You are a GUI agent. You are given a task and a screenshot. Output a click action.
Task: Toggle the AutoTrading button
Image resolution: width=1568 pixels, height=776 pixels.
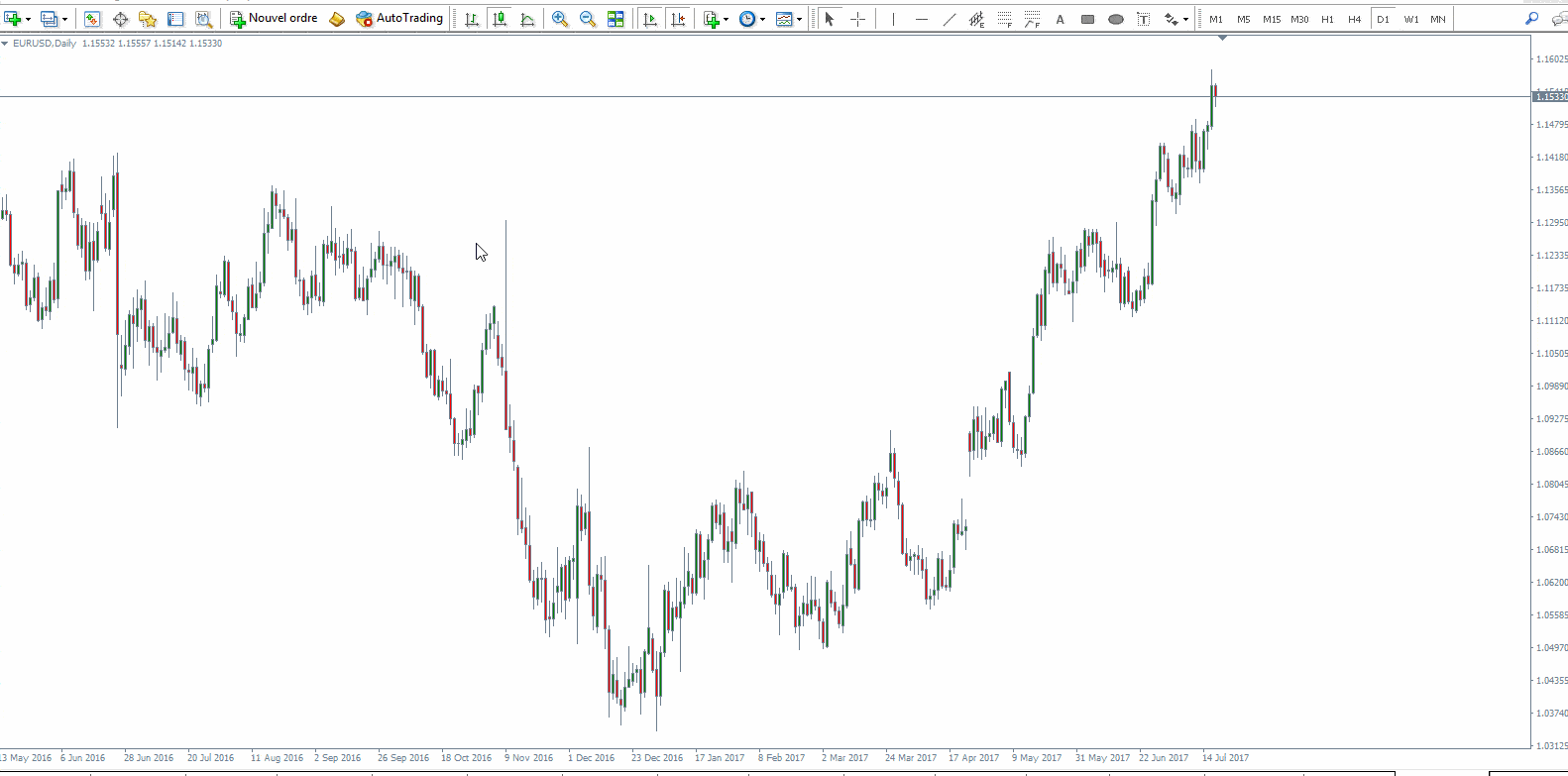[399, 19]
